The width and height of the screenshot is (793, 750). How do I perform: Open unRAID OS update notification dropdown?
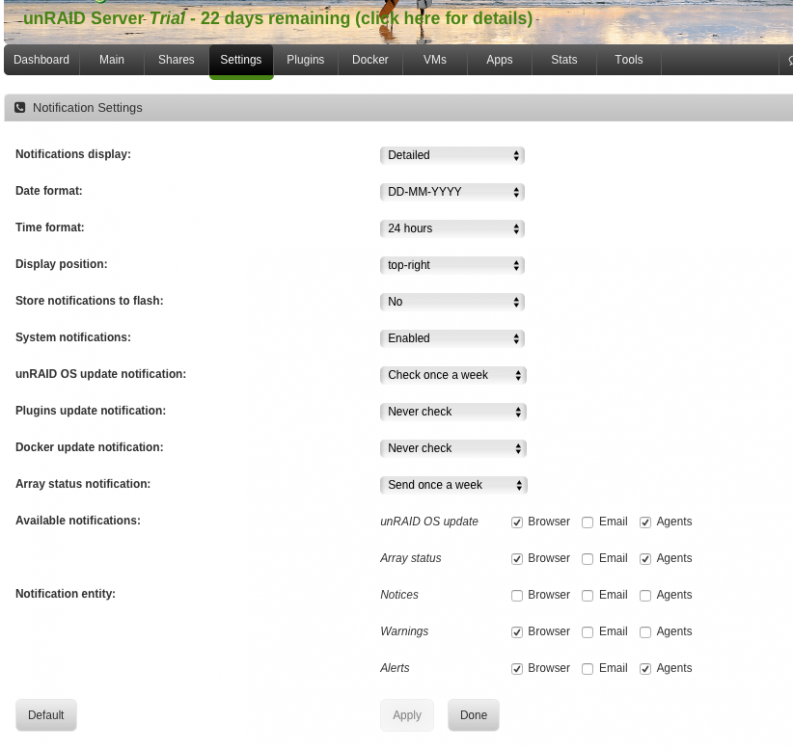[453, 375]
